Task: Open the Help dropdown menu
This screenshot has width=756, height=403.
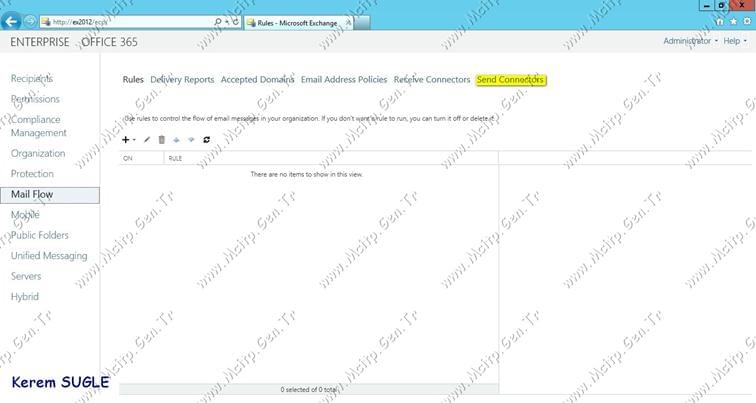Action: tap(735, 41)
